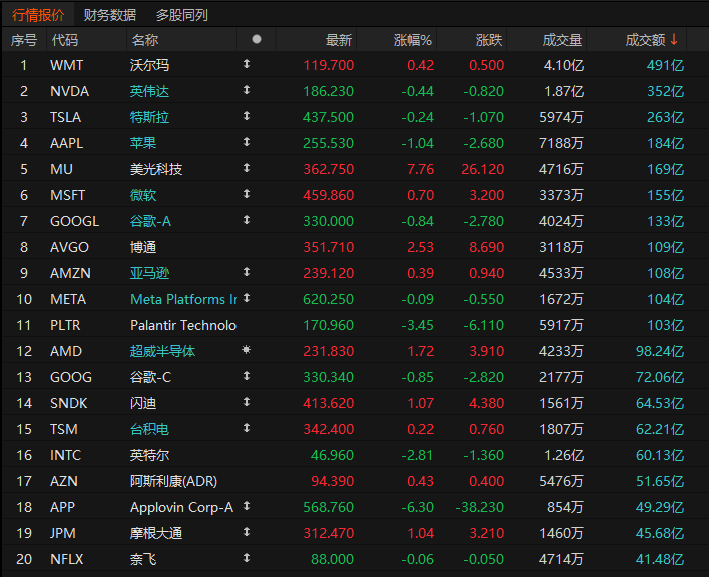Image resolution: width=709 pixels, height=577 pixels.
Task: Click the marker icon in NVDA row
Action: (x=247, y=90)
